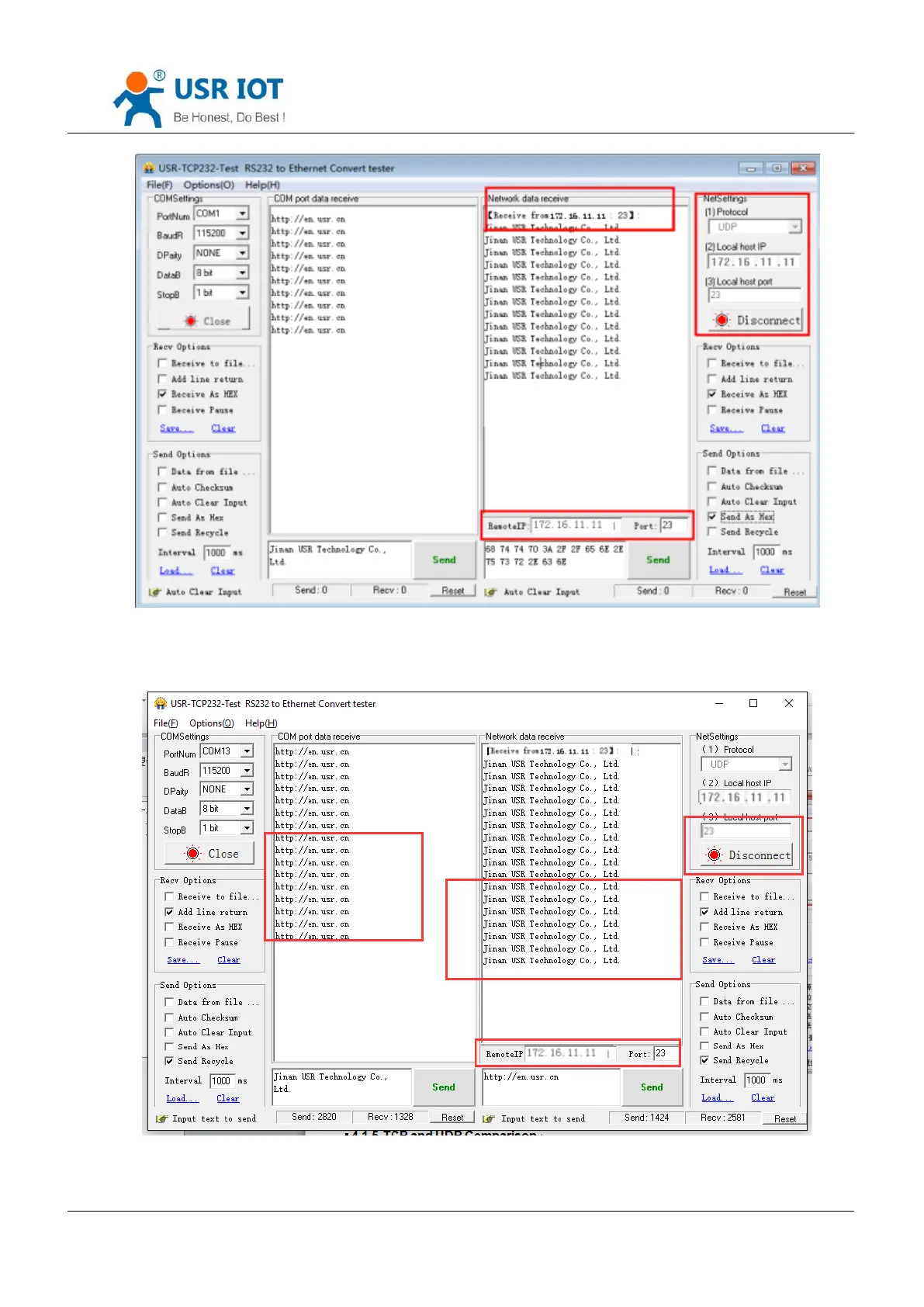This screenshot has height=1307, width=924.
Task: Open the PortNum dropdown showing COM1
Action: [243, 213]
